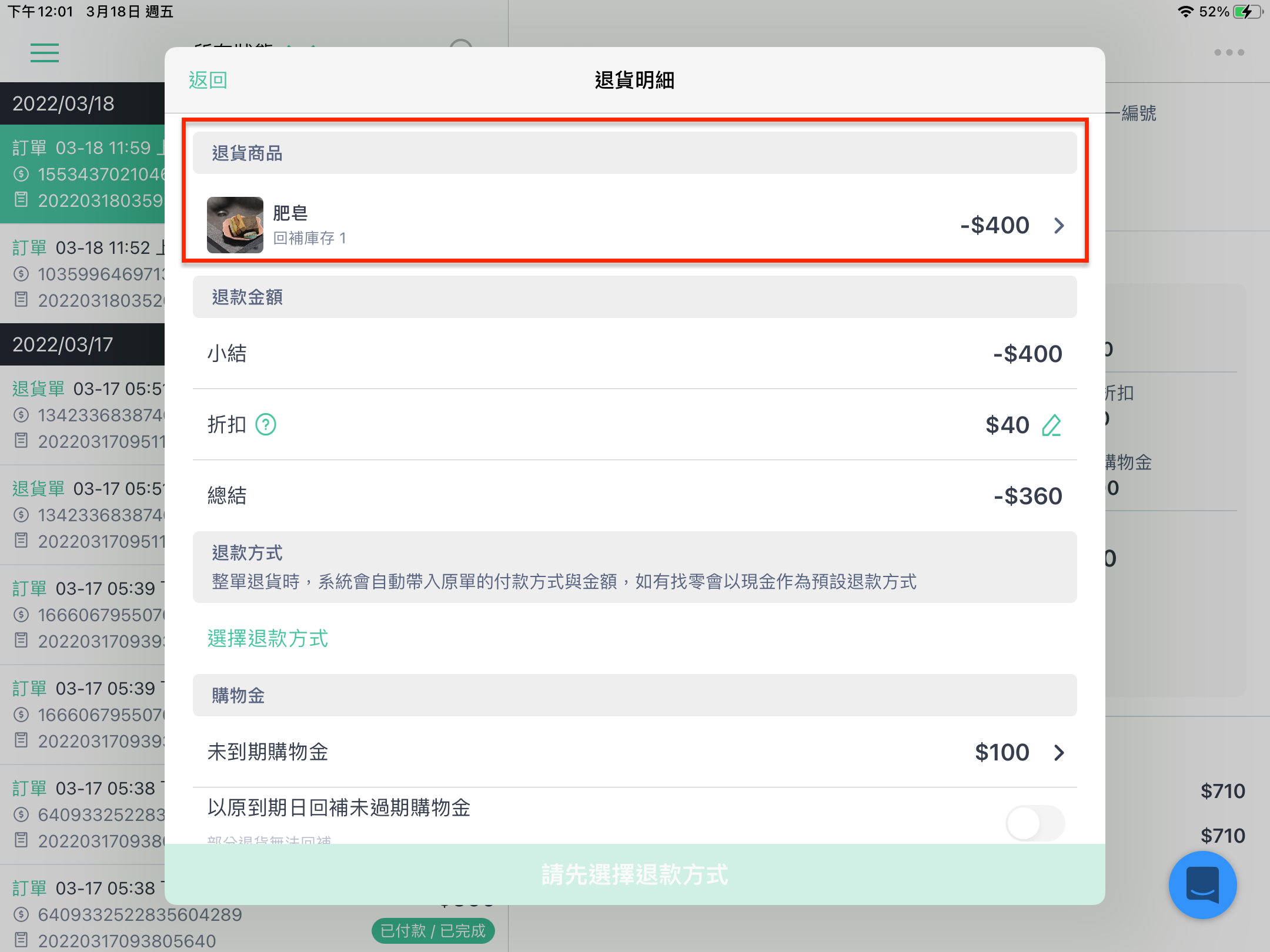Click the $40 discount value
1270x952 pixels.
pos(1007,425)
